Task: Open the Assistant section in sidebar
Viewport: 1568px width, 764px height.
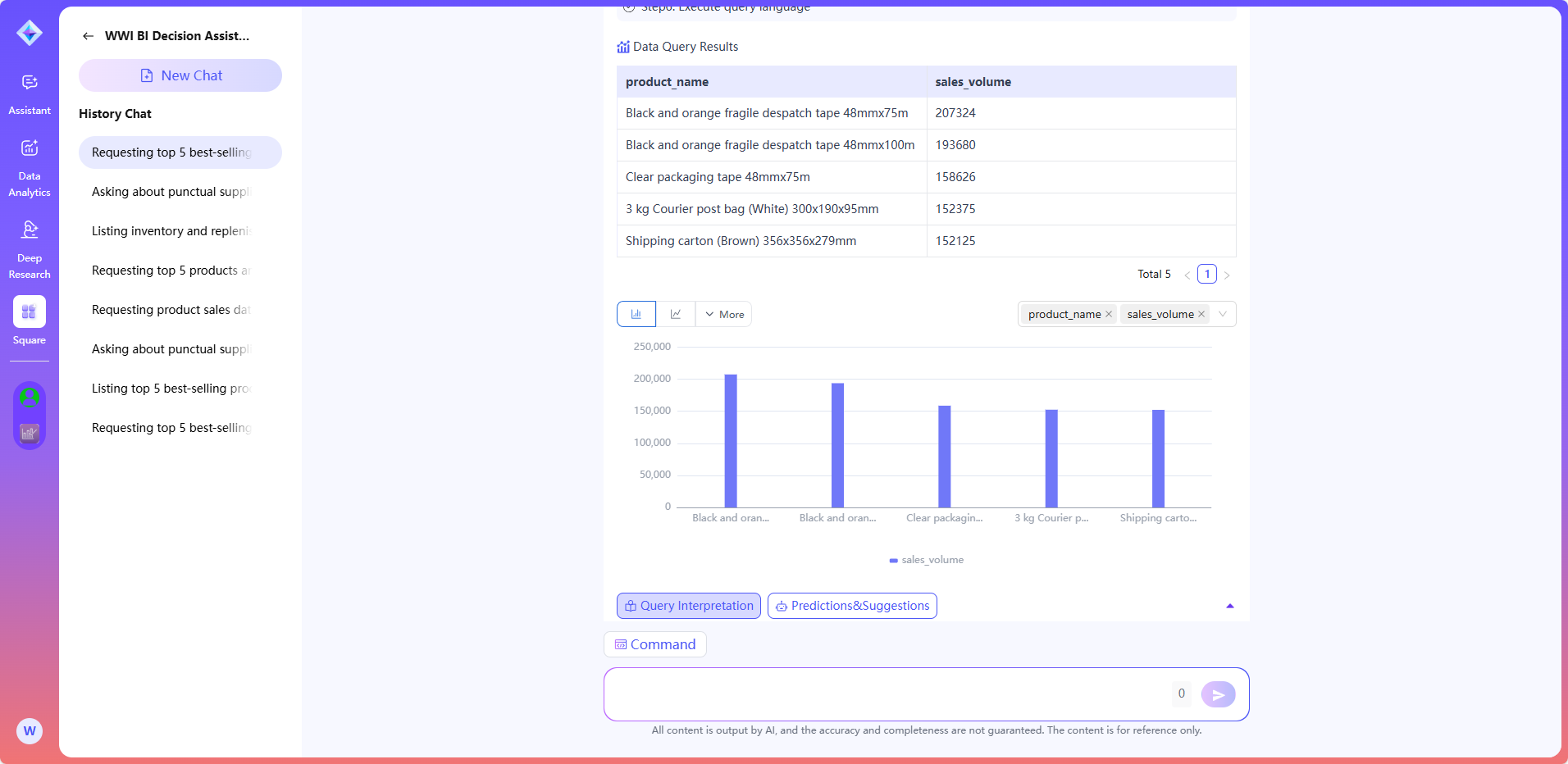Action: pos(30,93)
